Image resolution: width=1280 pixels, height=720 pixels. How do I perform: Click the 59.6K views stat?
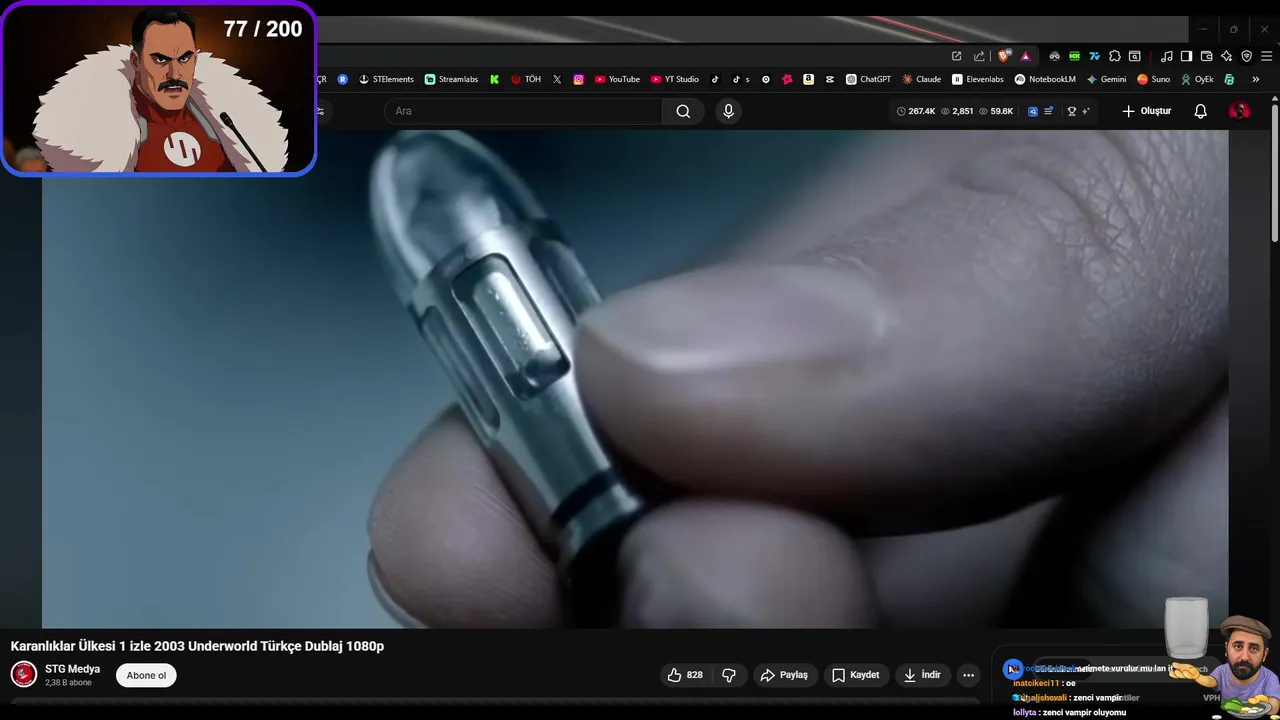coord(995,111)
